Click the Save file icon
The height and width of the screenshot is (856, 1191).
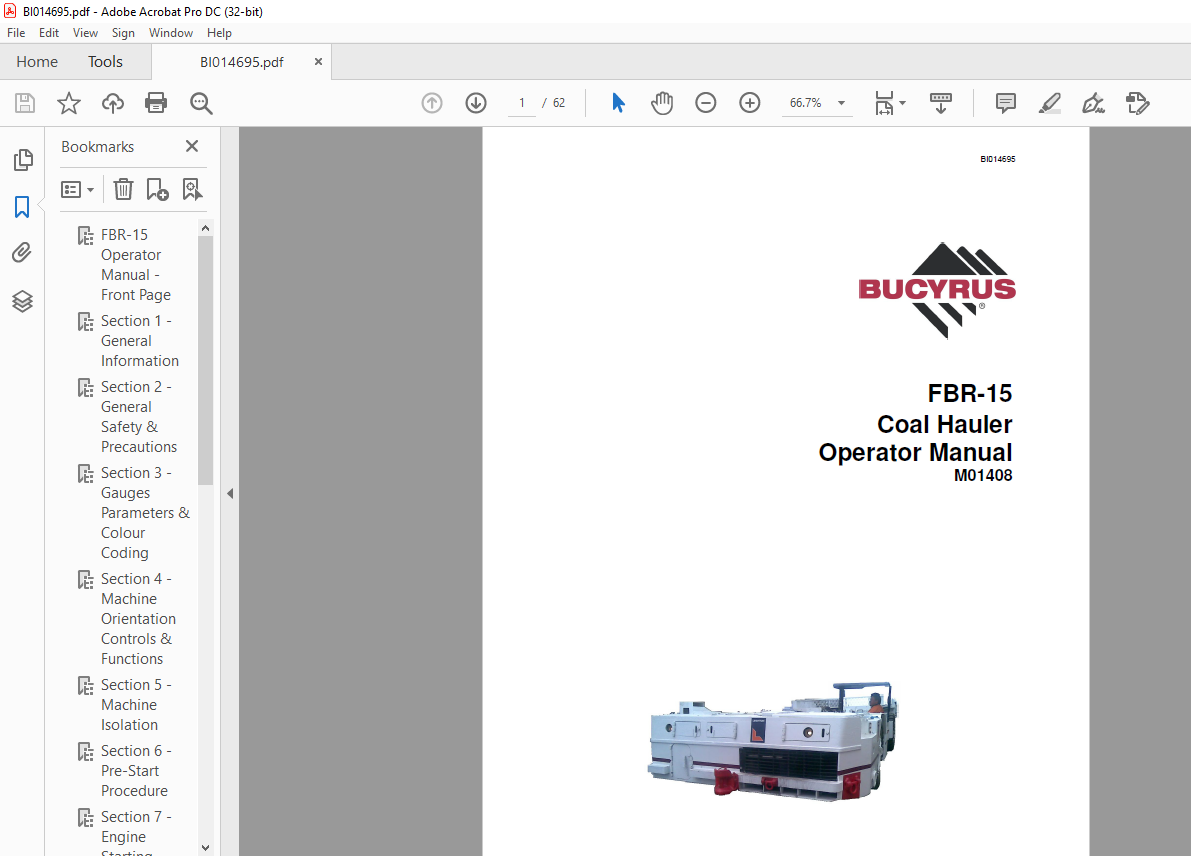click(x=25, y=103)
